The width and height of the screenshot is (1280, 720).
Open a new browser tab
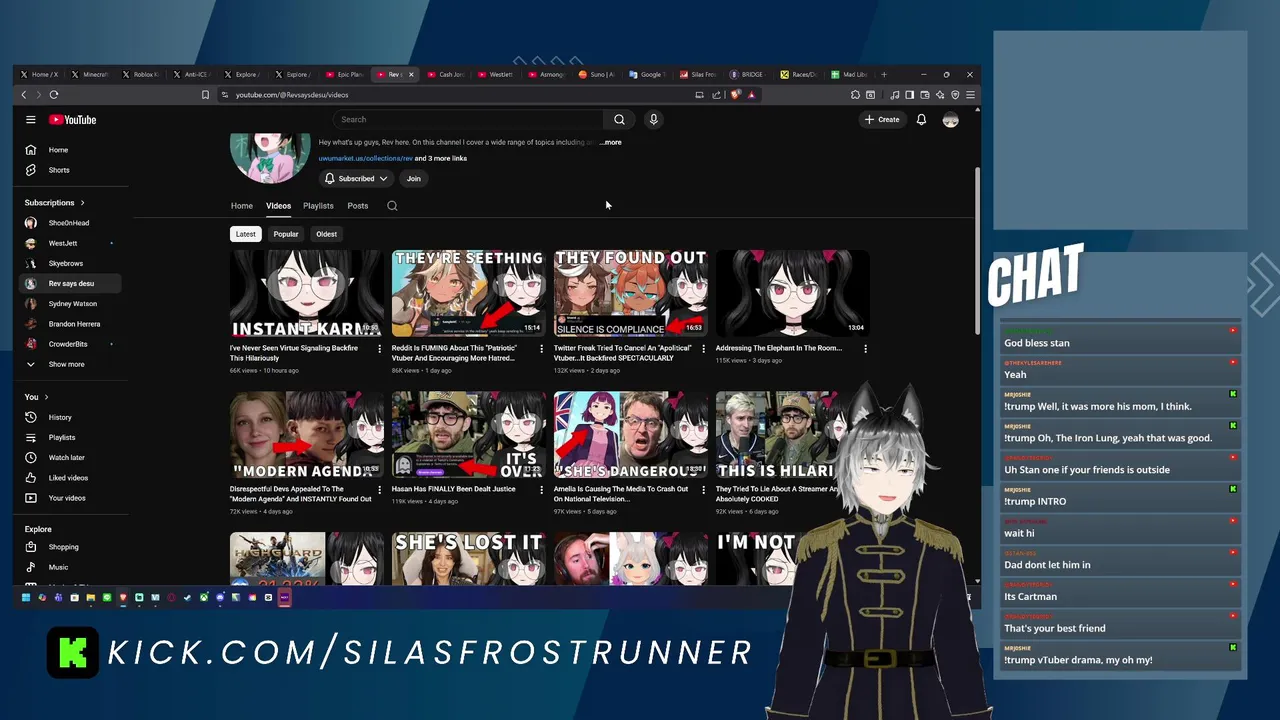coord(883,74)
